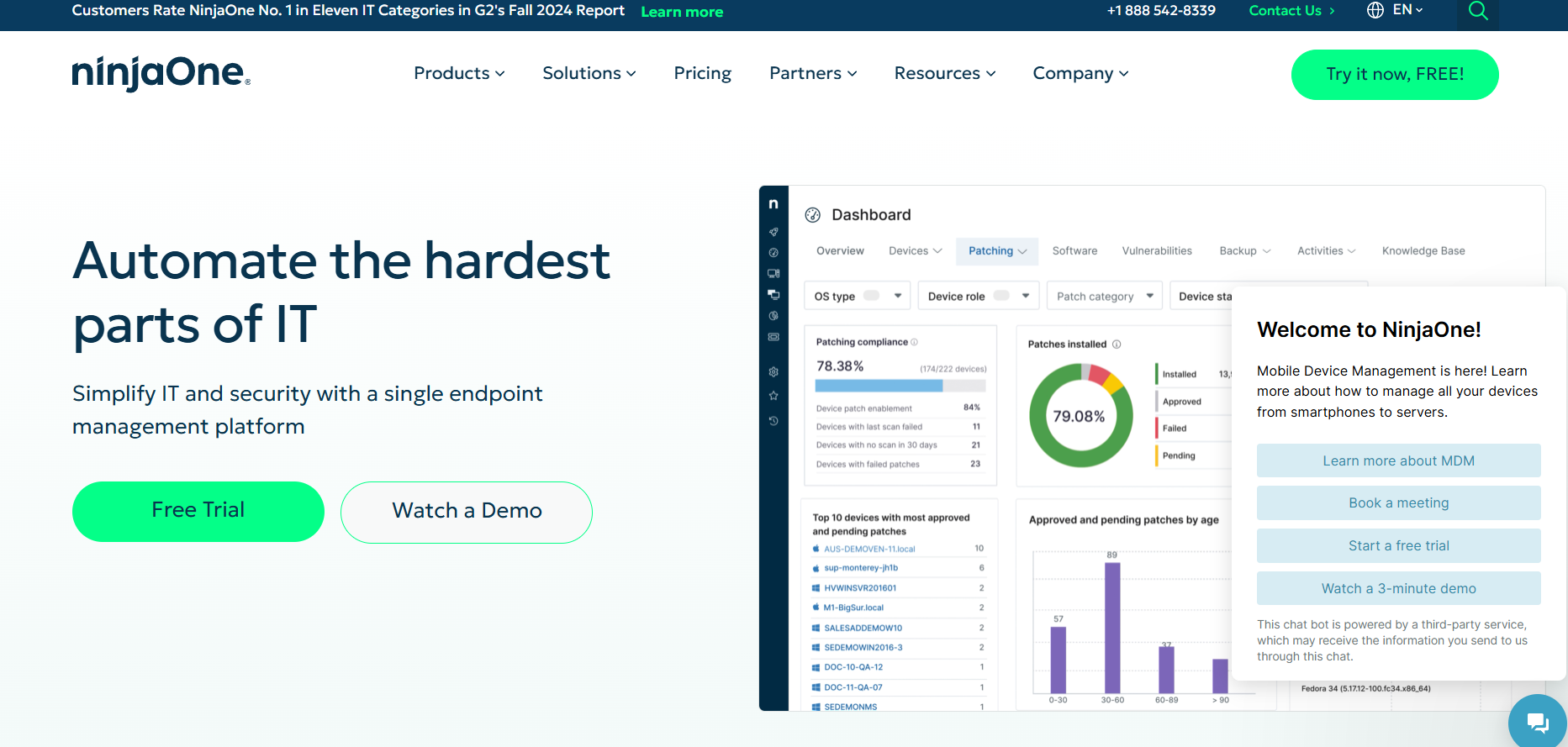This screenshot has width=1568, height=747.
Task: Click the 'Try it now, FREE!' button
Action: click(x=1395, y=75)
